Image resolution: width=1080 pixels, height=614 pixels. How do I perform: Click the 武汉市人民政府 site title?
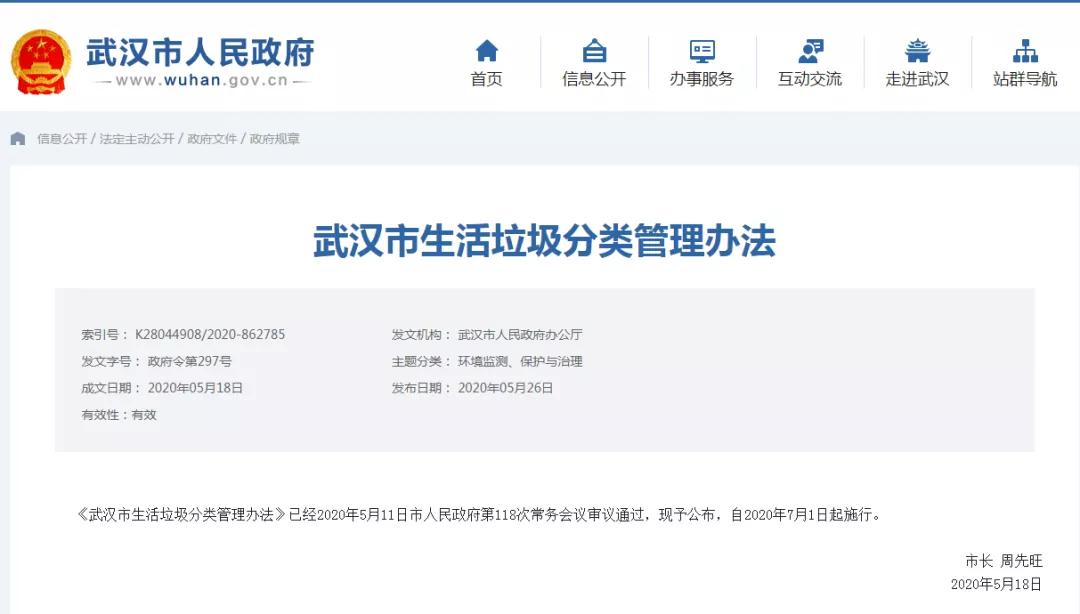202,52
